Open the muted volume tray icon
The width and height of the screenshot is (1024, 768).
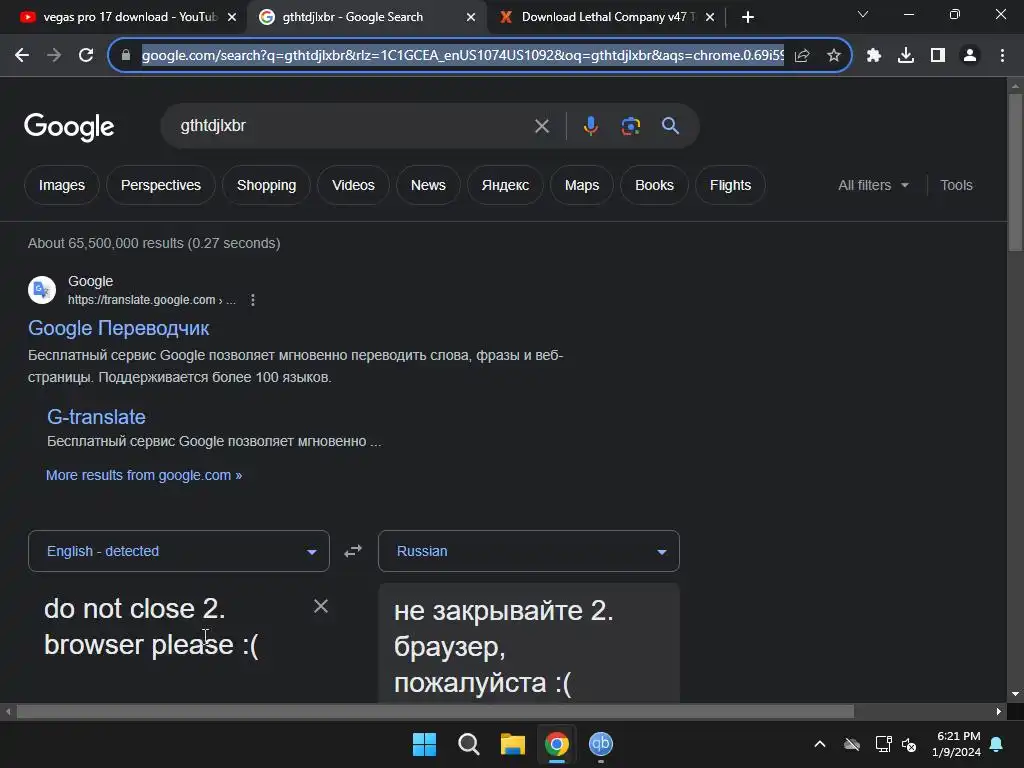(909, 744)
